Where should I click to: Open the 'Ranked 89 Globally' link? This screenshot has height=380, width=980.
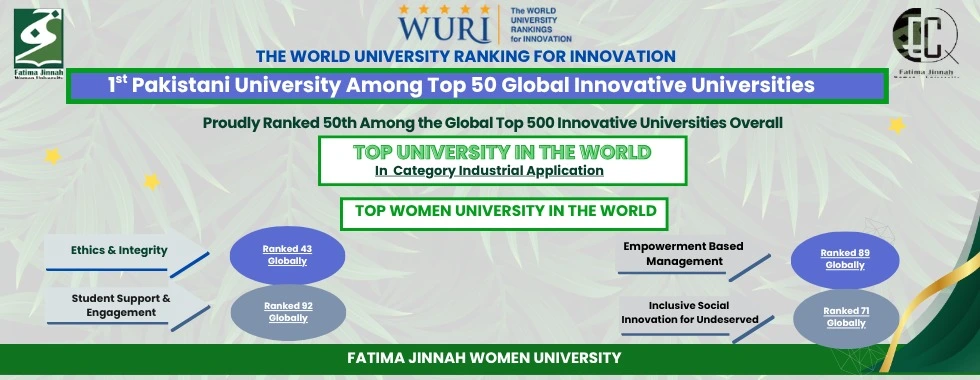(845, 259)
